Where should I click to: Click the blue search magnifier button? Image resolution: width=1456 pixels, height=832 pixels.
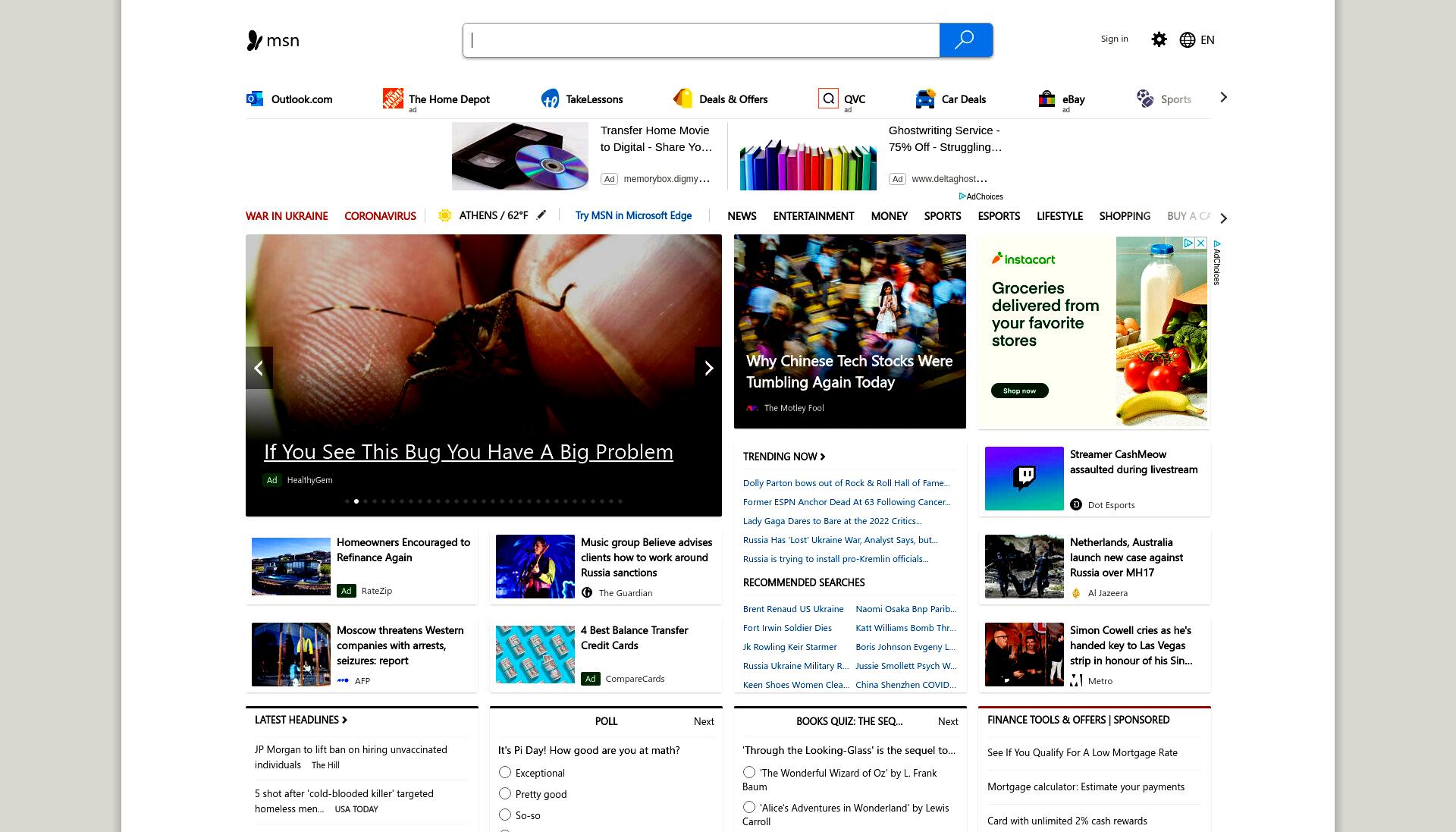pyautogui.click(x=965, y=40)
